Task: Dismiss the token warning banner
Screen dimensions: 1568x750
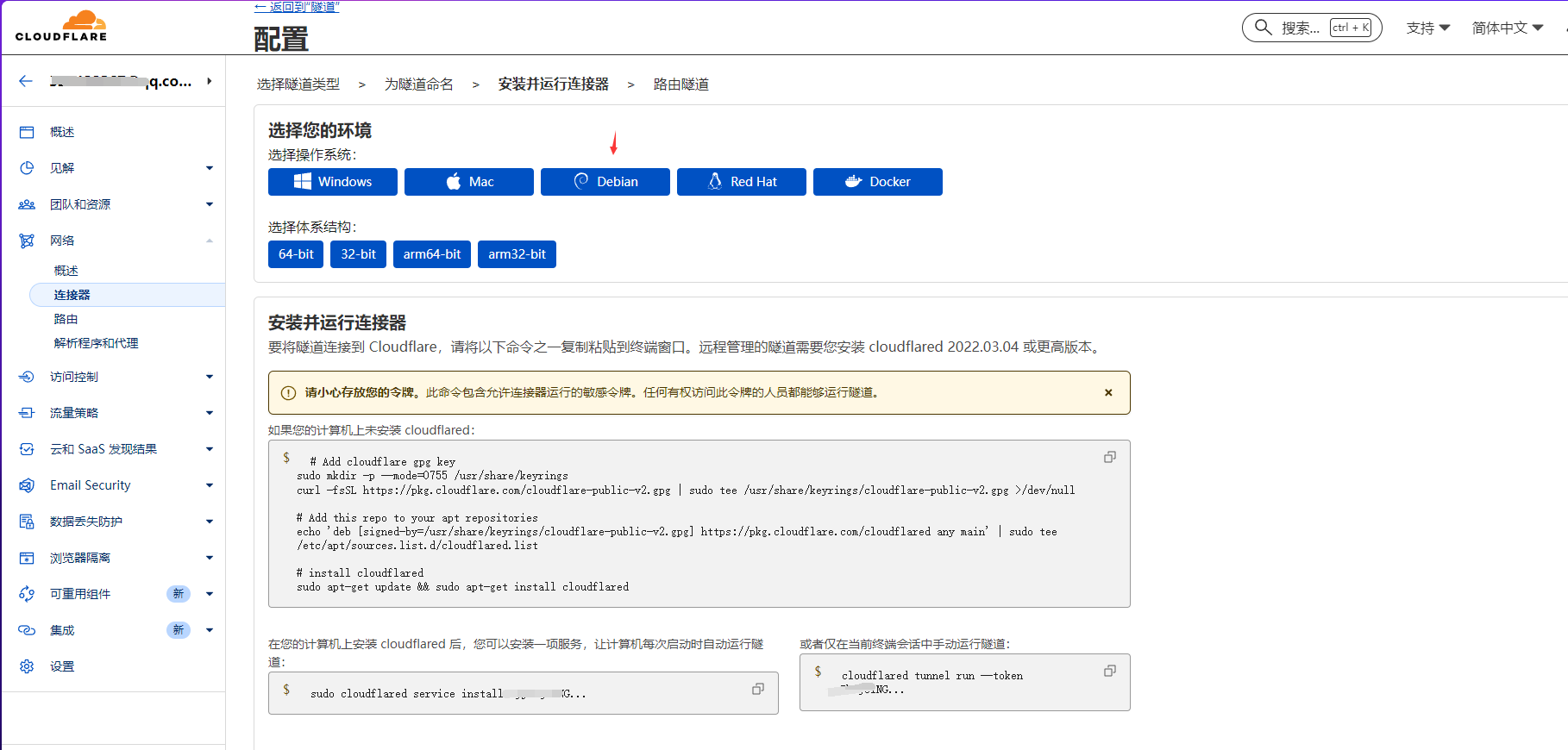Action: pyautogui.click(x=1108, y=392)
